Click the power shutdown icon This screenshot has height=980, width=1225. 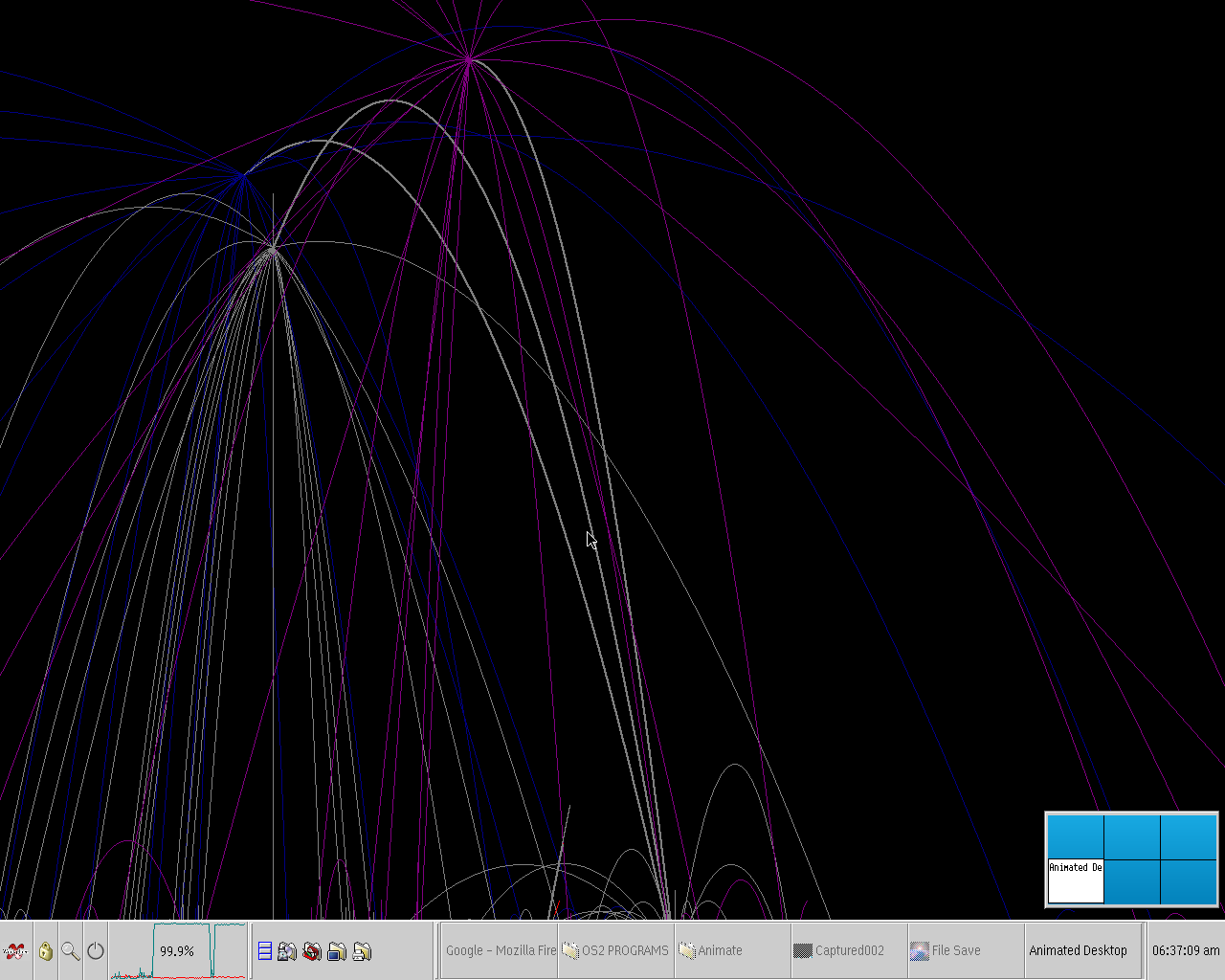pyautogui.click(x=96, y=951)
